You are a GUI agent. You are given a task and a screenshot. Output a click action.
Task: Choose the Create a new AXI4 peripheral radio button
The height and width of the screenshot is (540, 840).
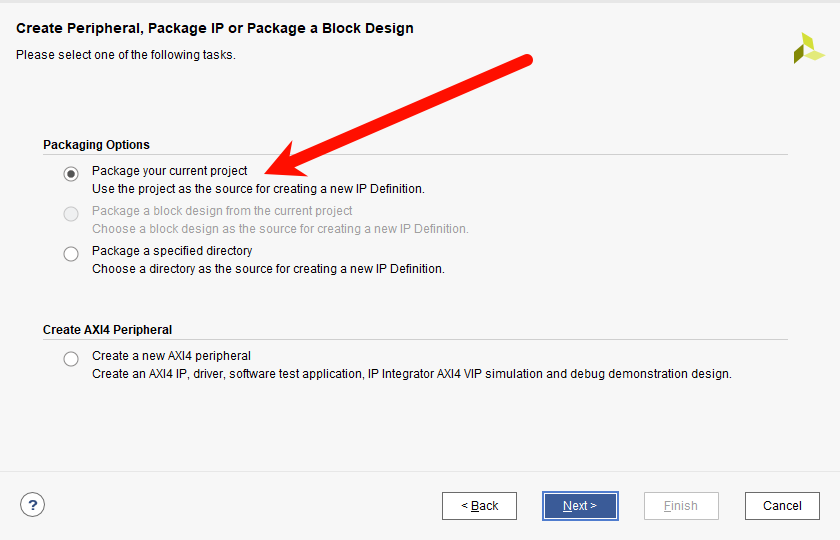point(71,358)
